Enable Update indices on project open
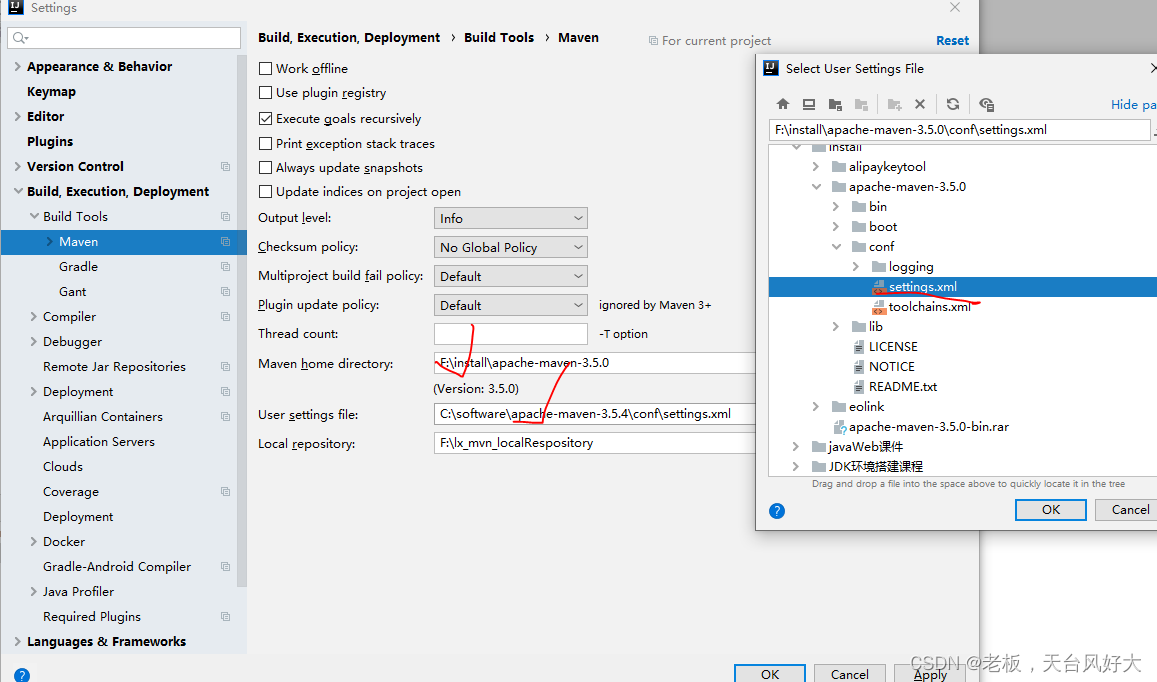 tap(266, 192)
